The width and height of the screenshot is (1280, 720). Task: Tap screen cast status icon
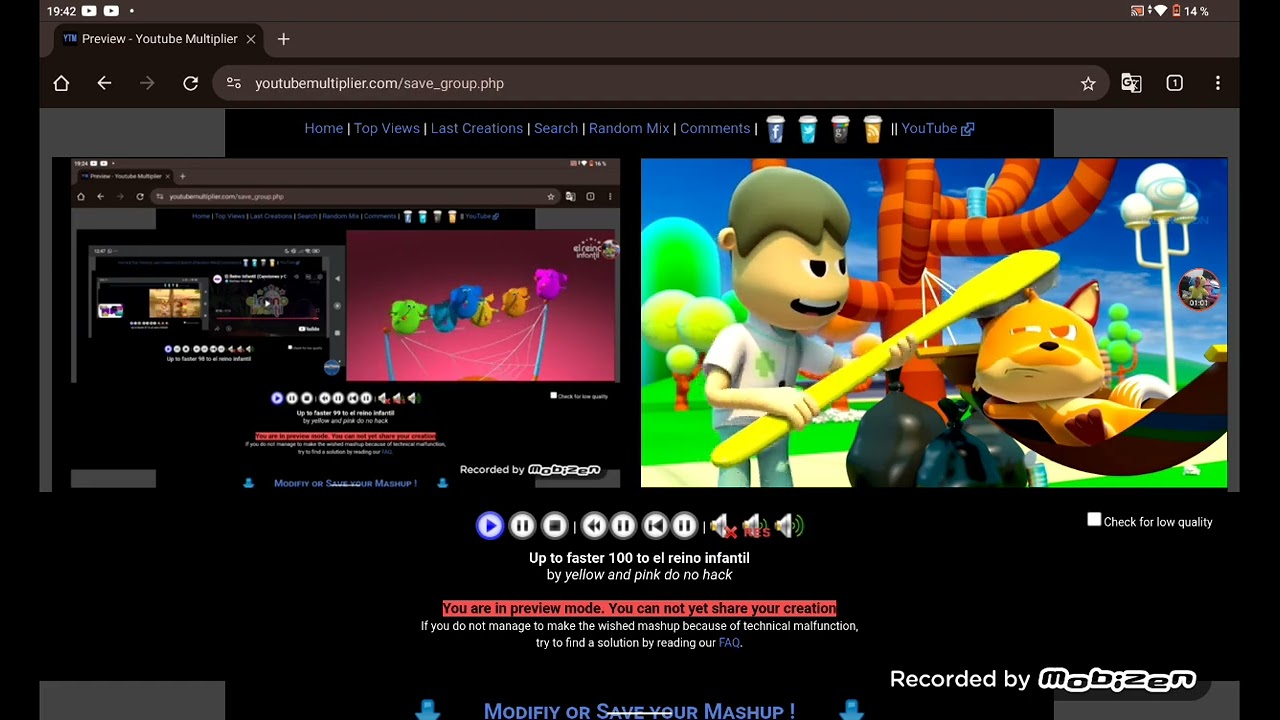(x=1137, y=11)
